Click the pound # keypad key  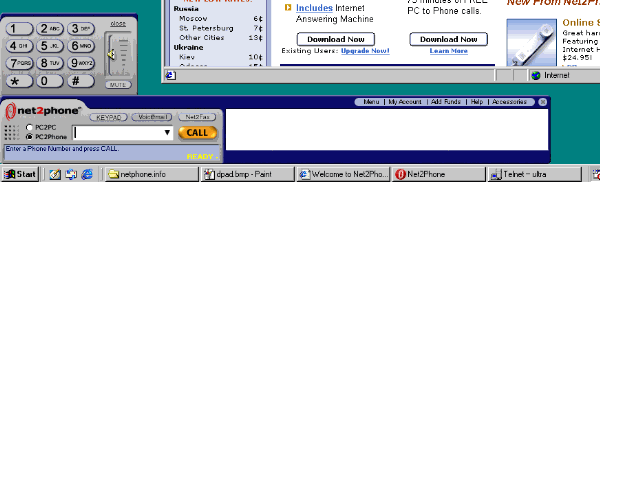(x=80, y=81)
